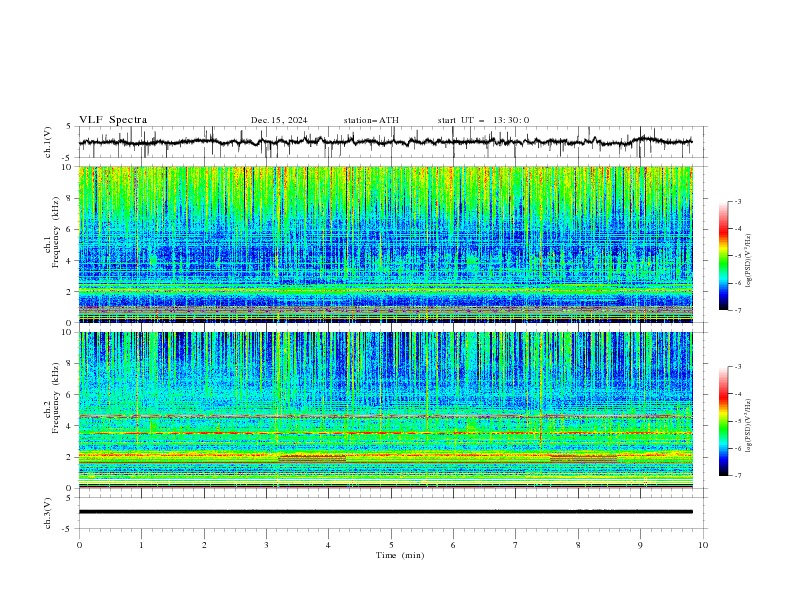
Task: Select the date text "Dec.15, 2024"
Action: coord(279,120)
